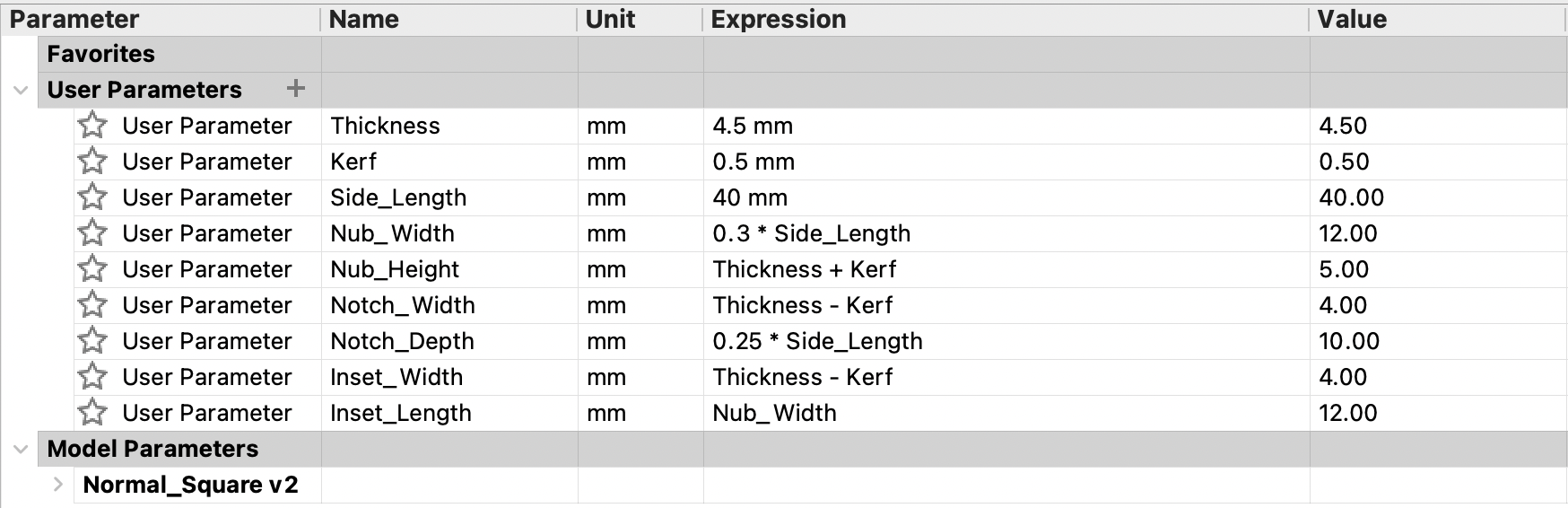Expand the Normal_Square v2 tree item

tap(58, 485)
